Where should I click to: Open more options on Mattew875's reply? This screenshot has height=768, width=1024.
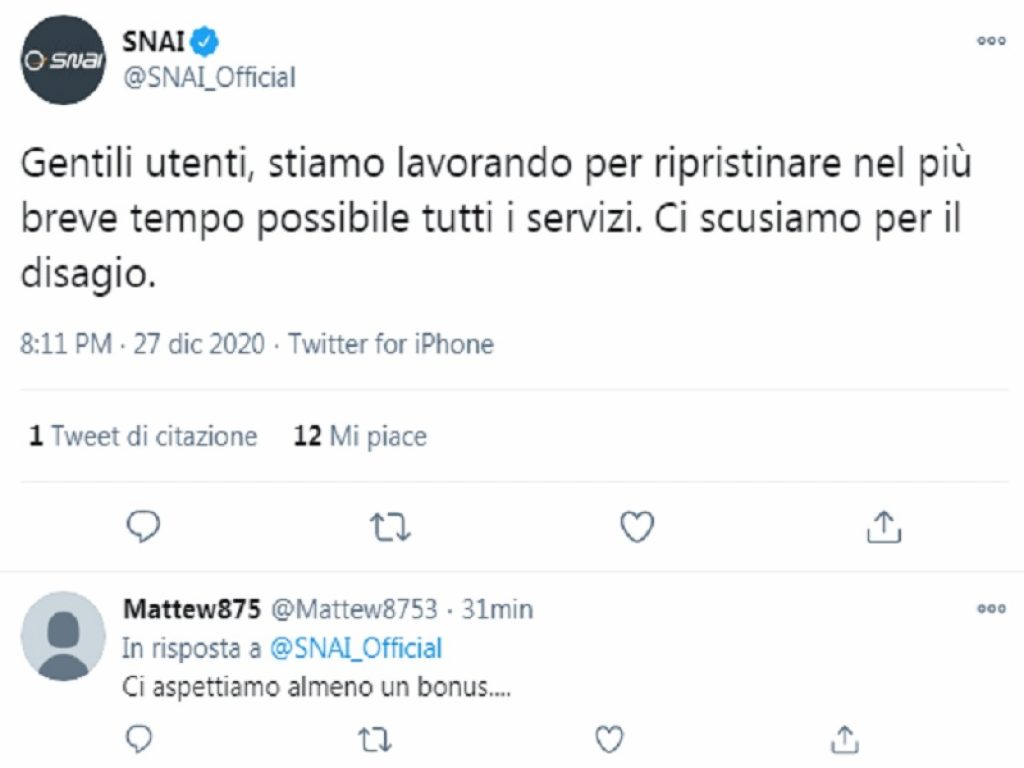[x=992, y=608]
